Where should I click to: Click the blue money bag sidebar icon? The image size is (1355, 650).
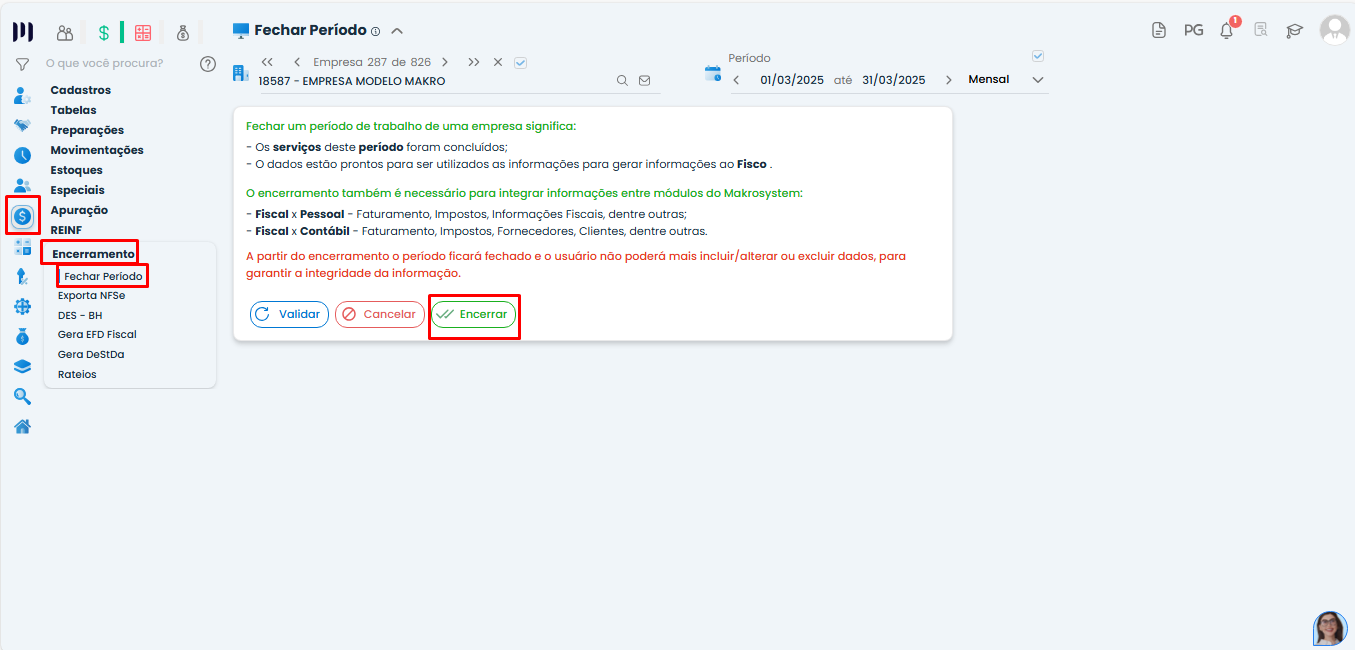pos(22,337)
